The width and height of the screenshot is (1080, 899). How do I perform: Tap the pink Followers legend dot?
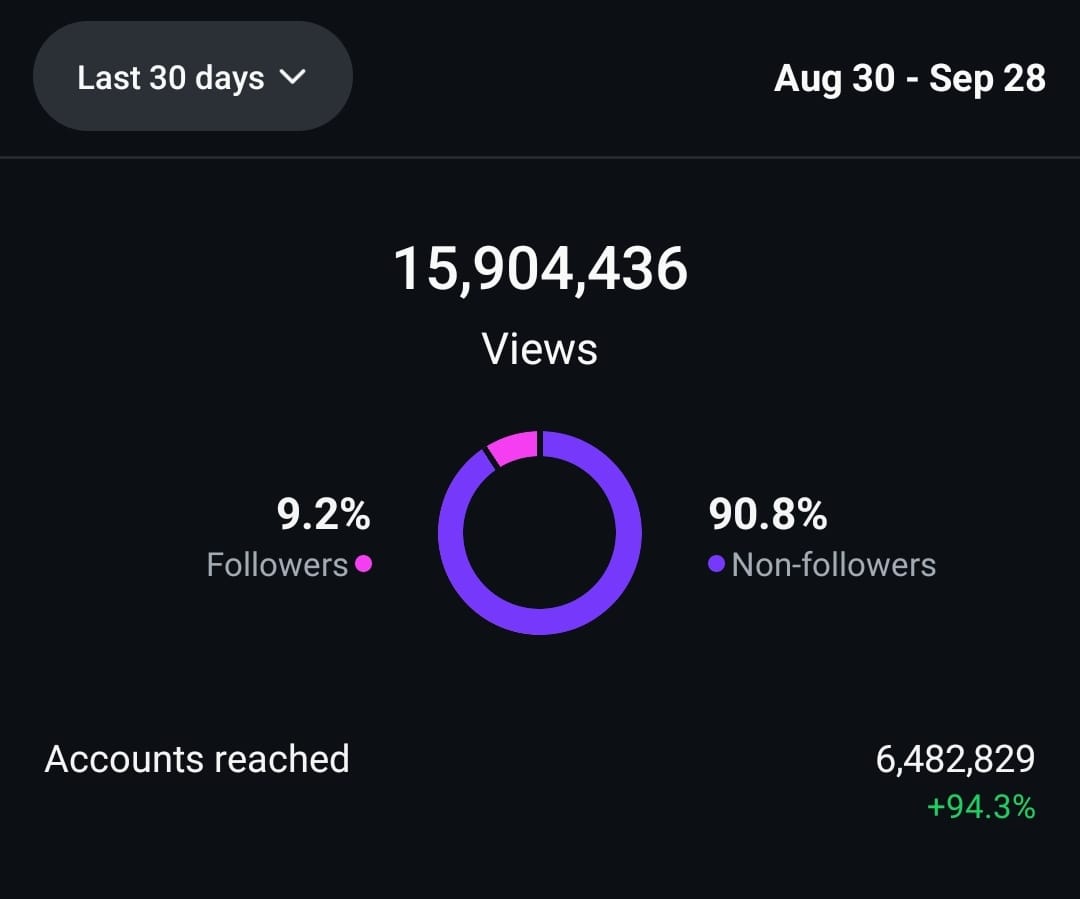364,564
